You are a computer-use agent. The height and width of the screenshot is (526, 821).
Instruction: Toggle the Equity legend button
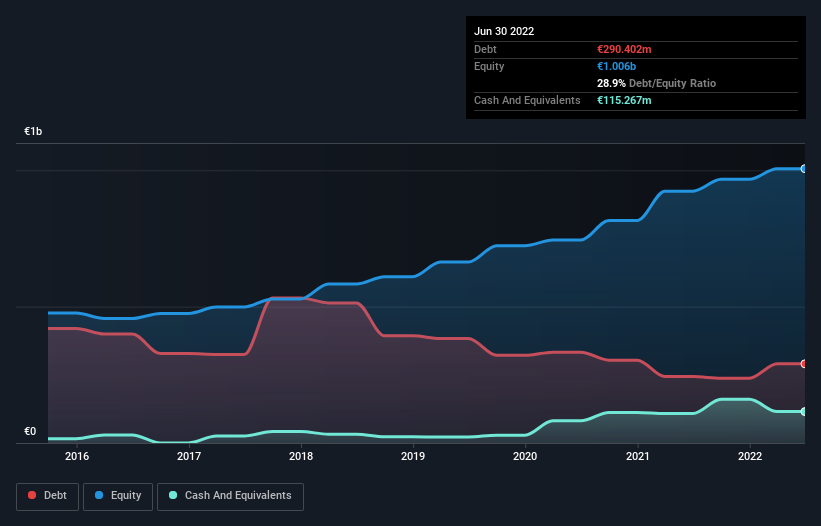click(x=118, y=496)
